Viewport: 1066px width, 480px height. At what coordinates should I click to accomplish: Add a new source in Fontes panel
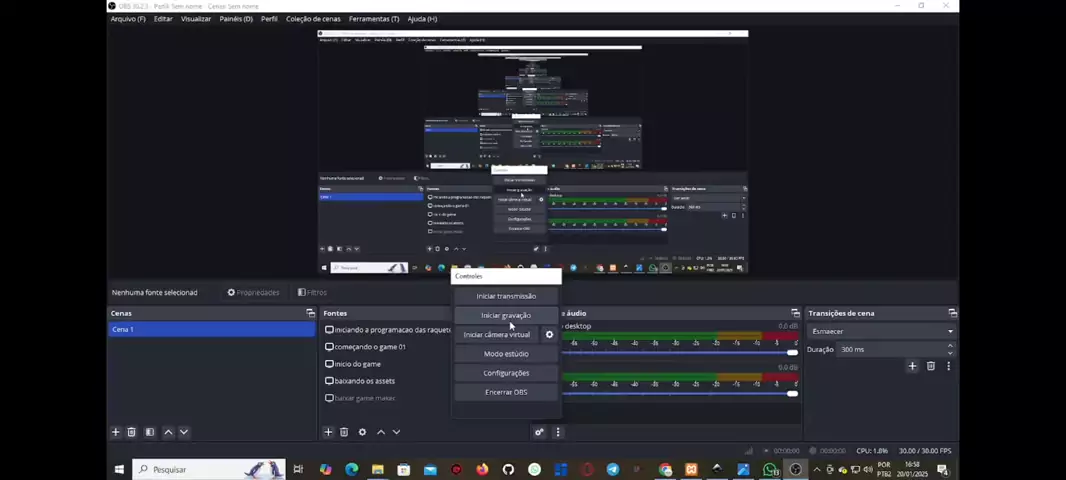(x=328, y=432)
